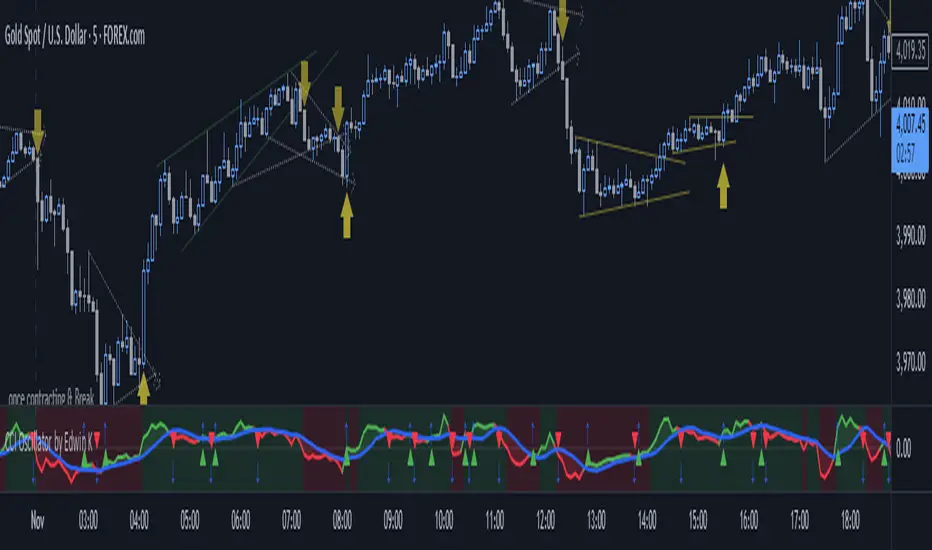Click the 14:00 time axis label
This screenshot has width=932, height=550.
pos(647,521)
